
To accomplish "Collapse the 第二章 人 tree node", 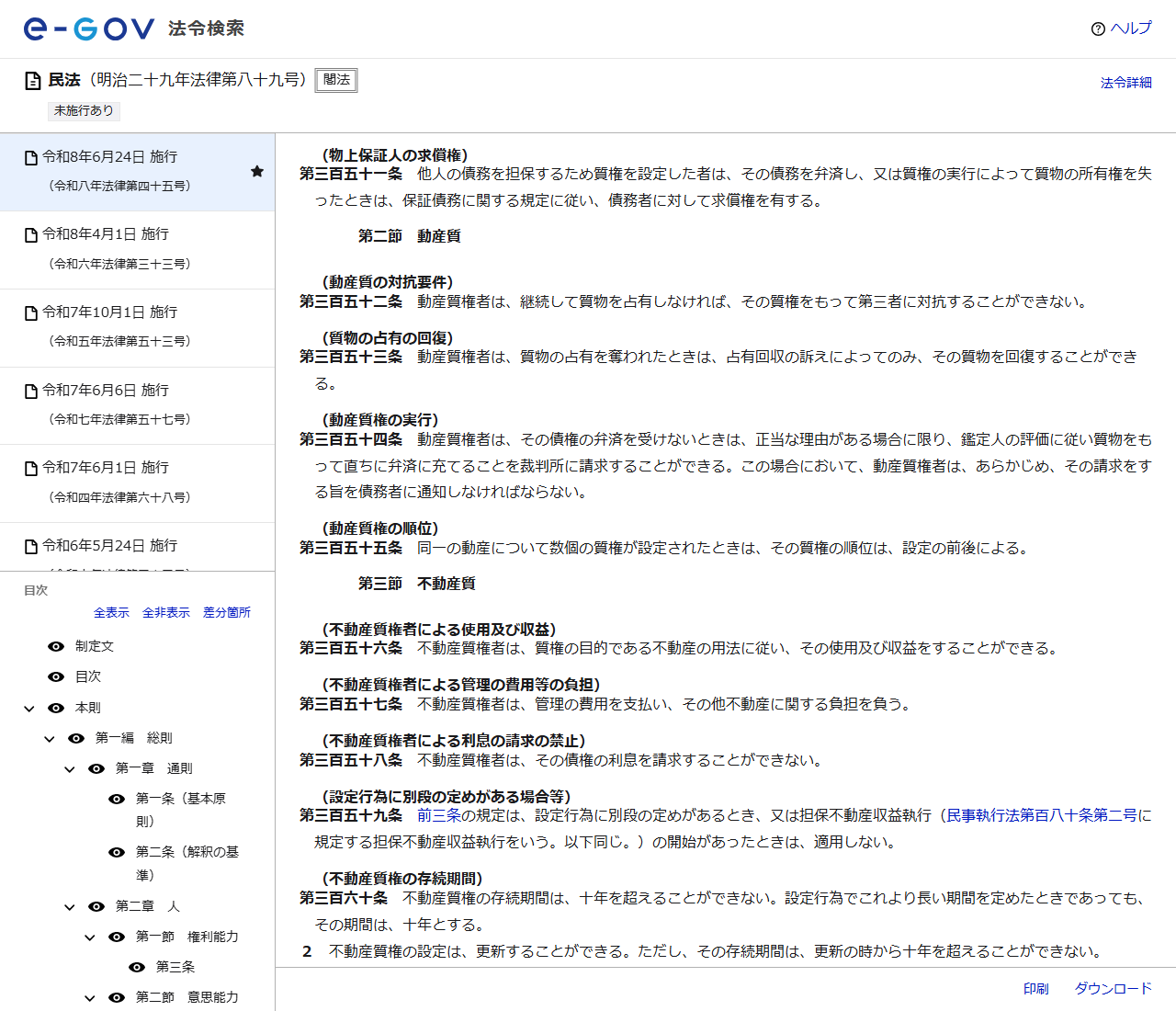I will coord(70,907).
